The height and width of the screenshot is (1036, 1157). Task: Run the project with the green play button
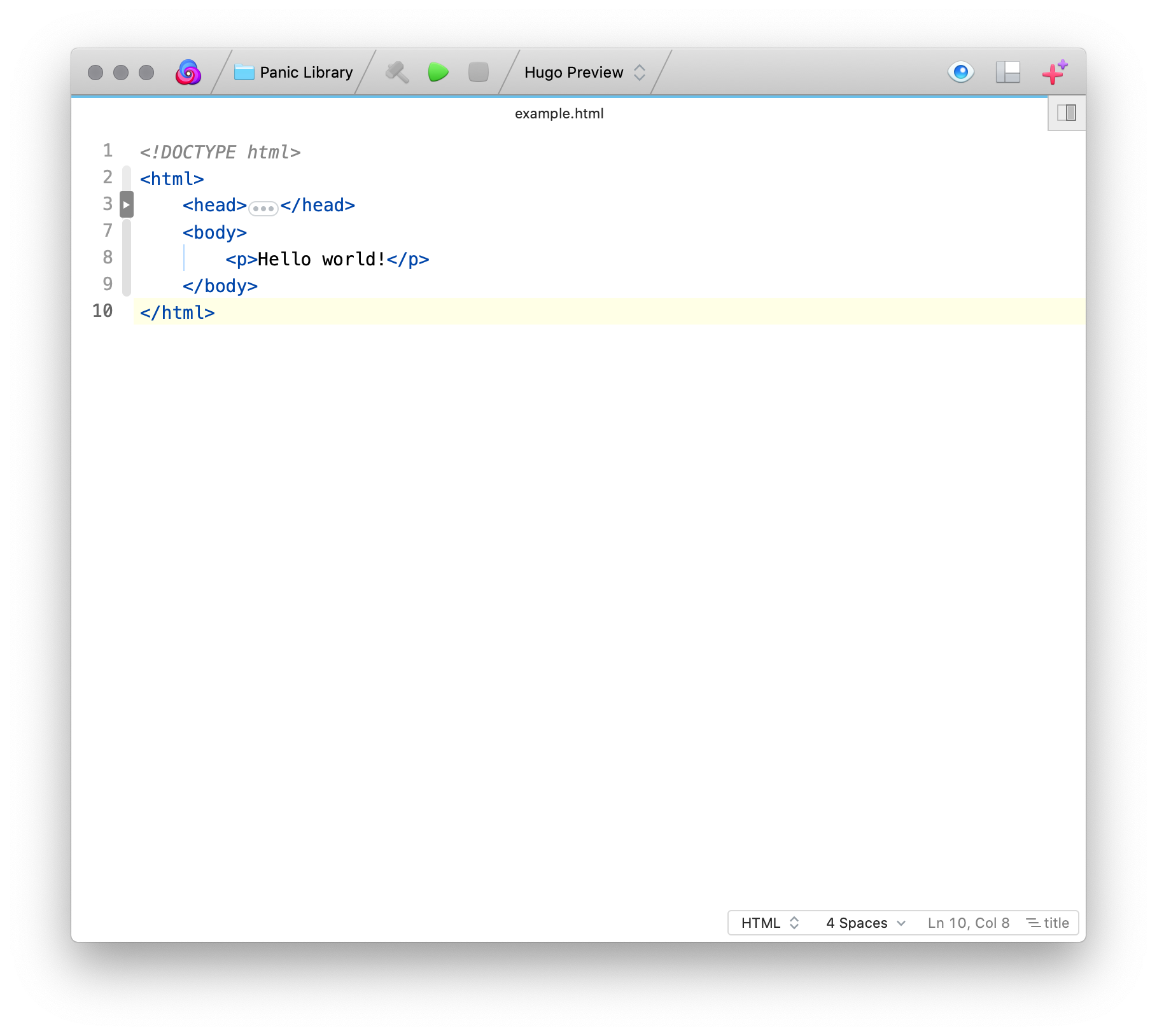(438, 73)
